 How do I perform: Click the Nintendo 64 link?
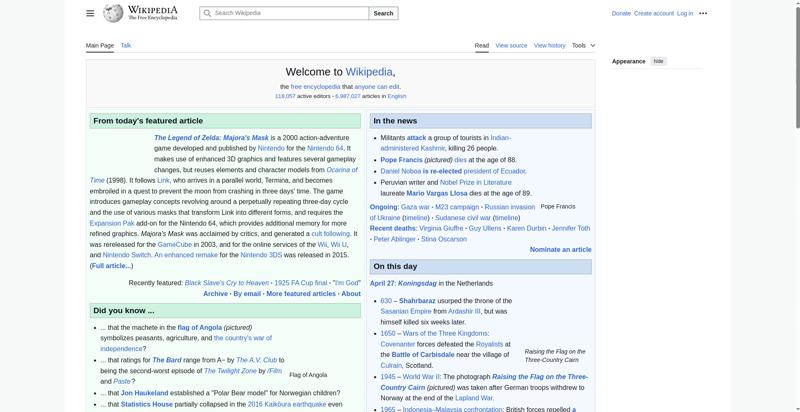pyautogui.click(x=325, y=148)
